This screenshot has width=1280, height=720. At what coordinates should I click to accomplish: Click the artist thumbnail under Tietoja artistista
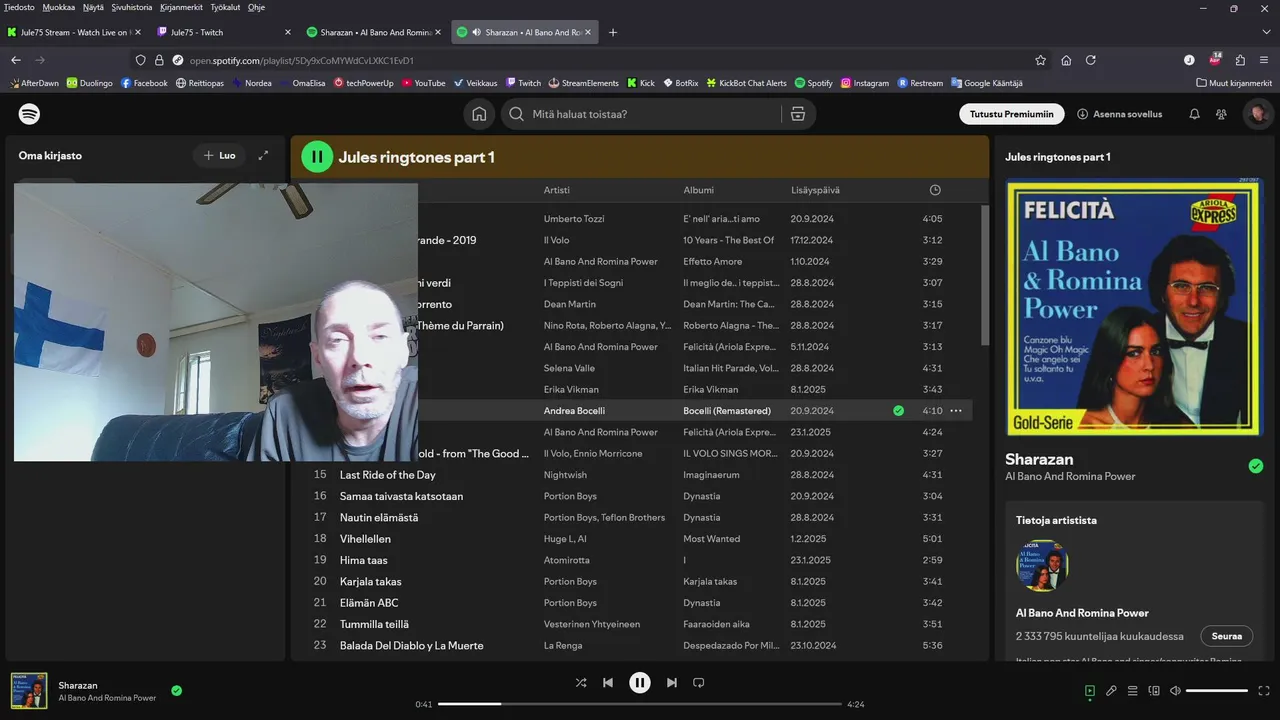click(x=1042, y=566)
